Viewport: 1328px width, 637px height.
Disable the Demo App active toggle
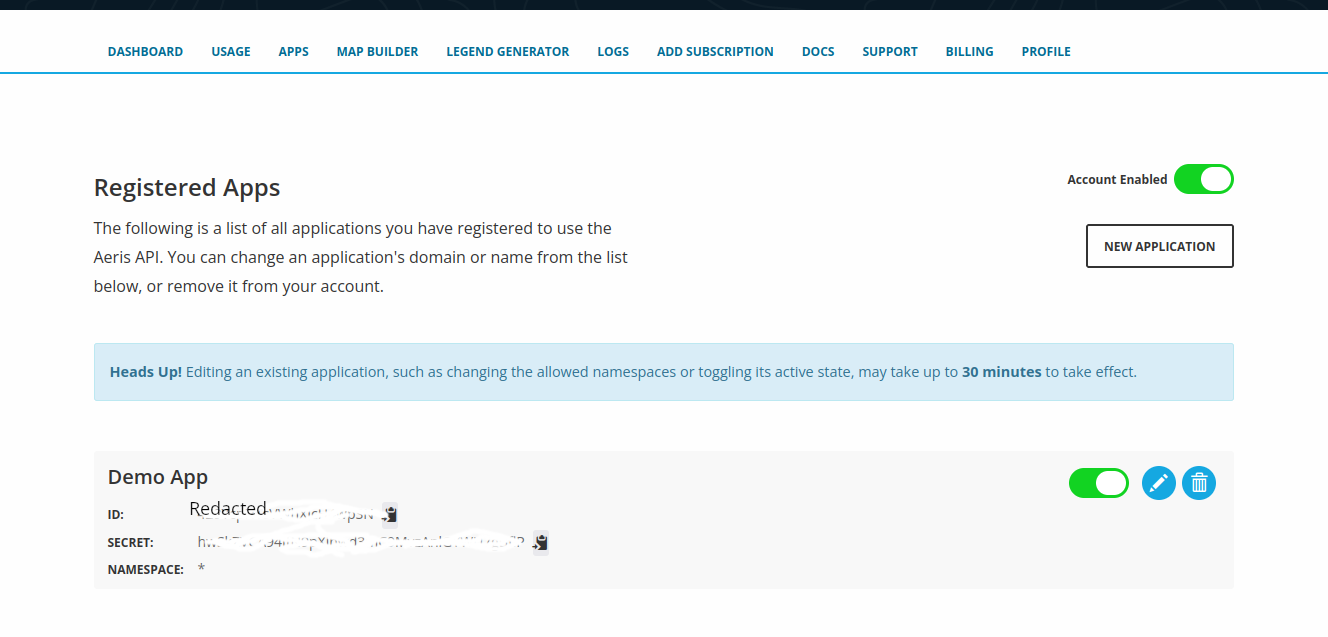coord(1099,483)
